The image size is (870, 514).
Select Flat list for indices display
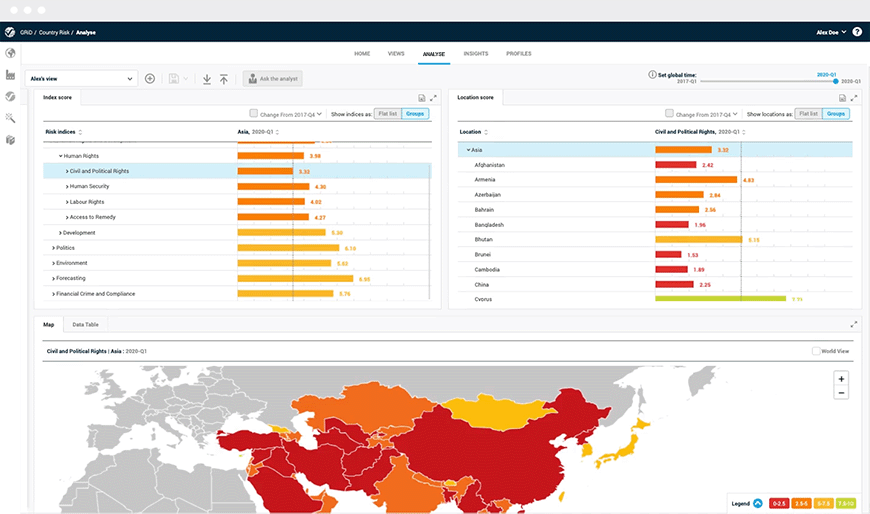click(x=386, y=114)
